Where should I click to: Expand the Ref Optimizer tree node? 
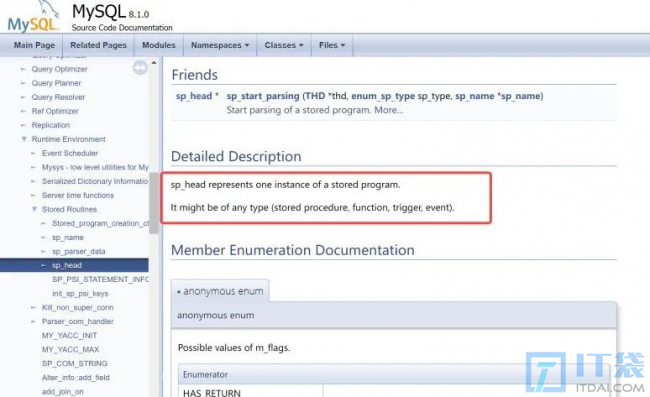(24, 111)
